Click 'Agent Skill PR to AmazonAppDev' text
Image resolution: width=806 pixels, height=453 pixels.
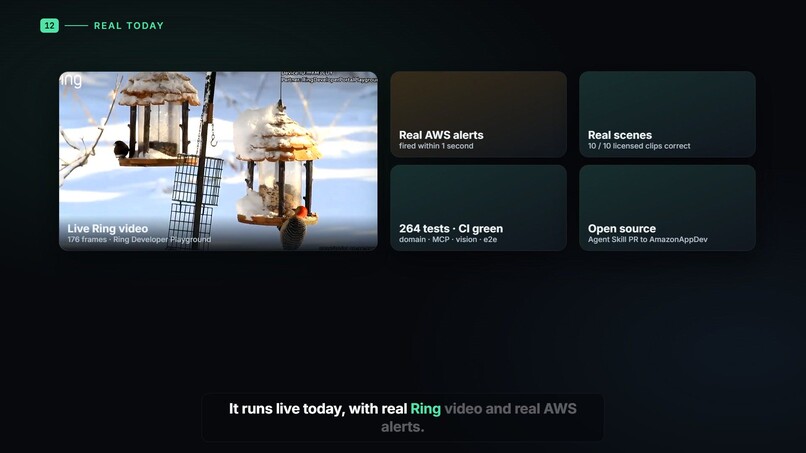coord(648,240)
